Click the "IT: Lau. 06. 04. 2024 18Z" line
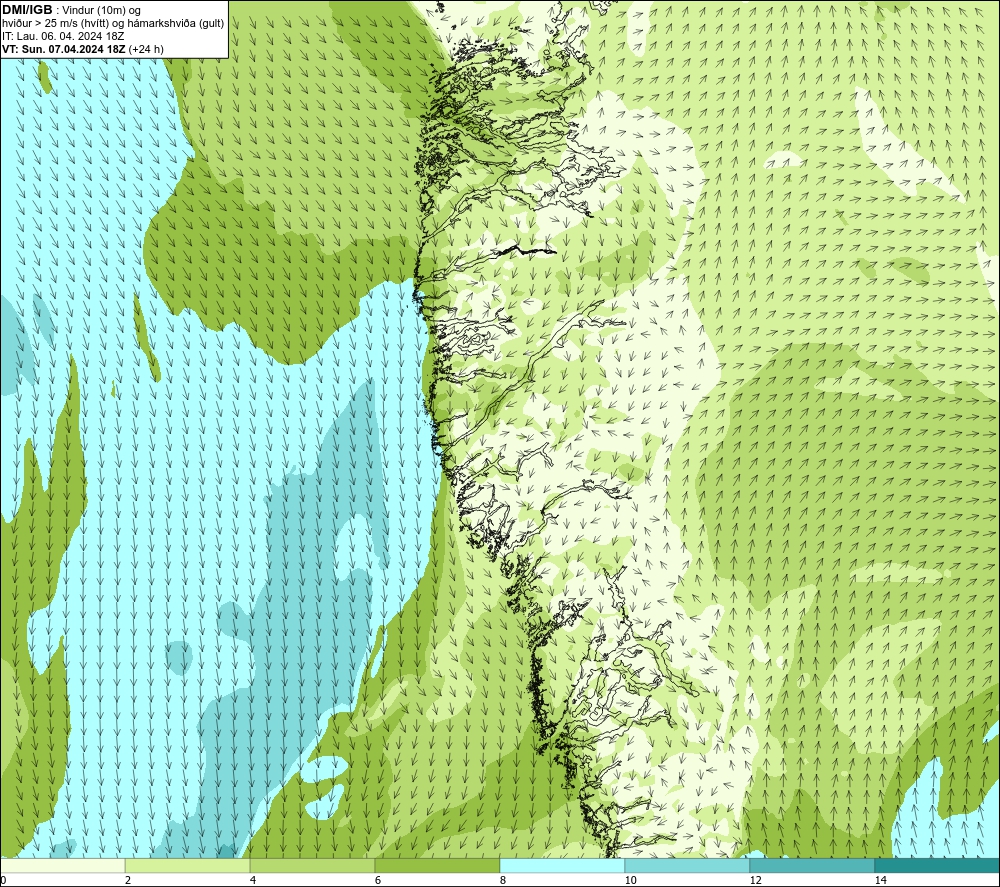This screenshot has width=1000, height=887. pyautogui.click(x=63, y=36)
